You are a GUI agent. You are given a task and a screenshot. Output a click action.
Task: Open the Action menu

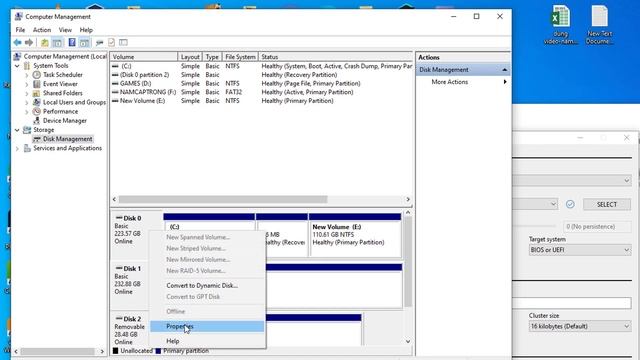(42, 30)
